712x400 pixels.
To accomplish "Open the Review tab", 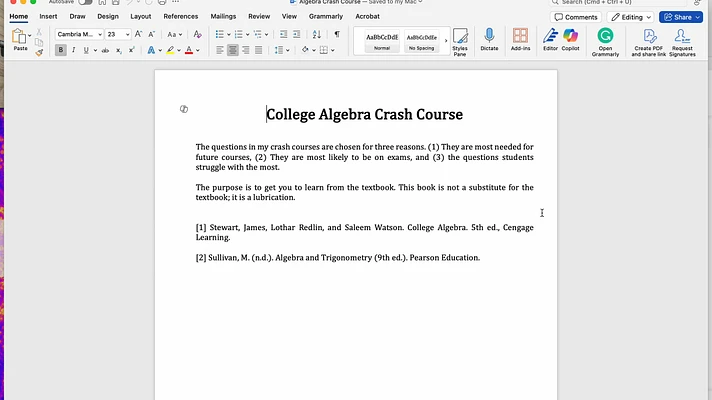I will 259,16.
